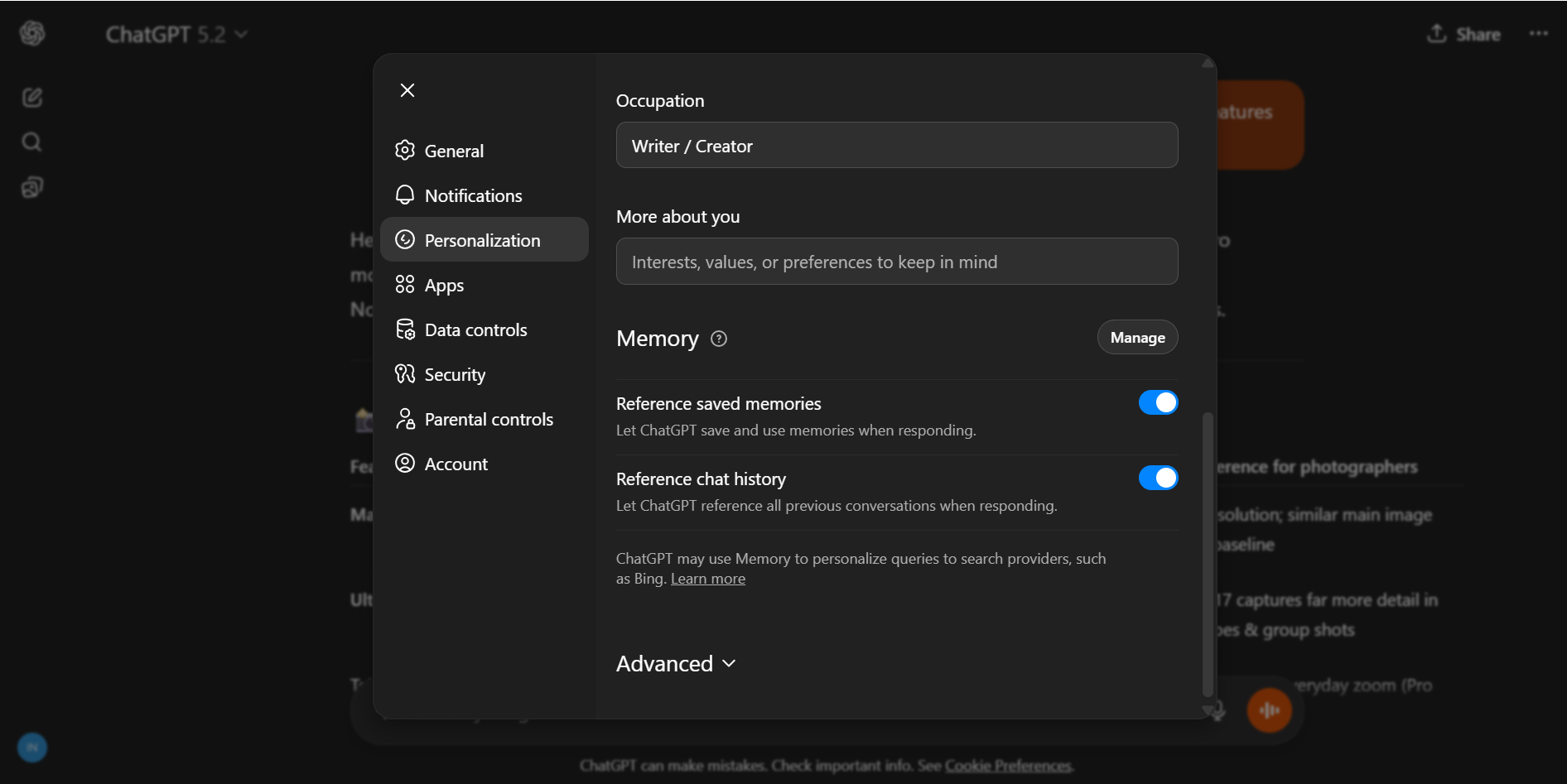Open the Data controls settings tab
Screen dimensions: 1567x784
pyautogui.click(x=475, y=330)
